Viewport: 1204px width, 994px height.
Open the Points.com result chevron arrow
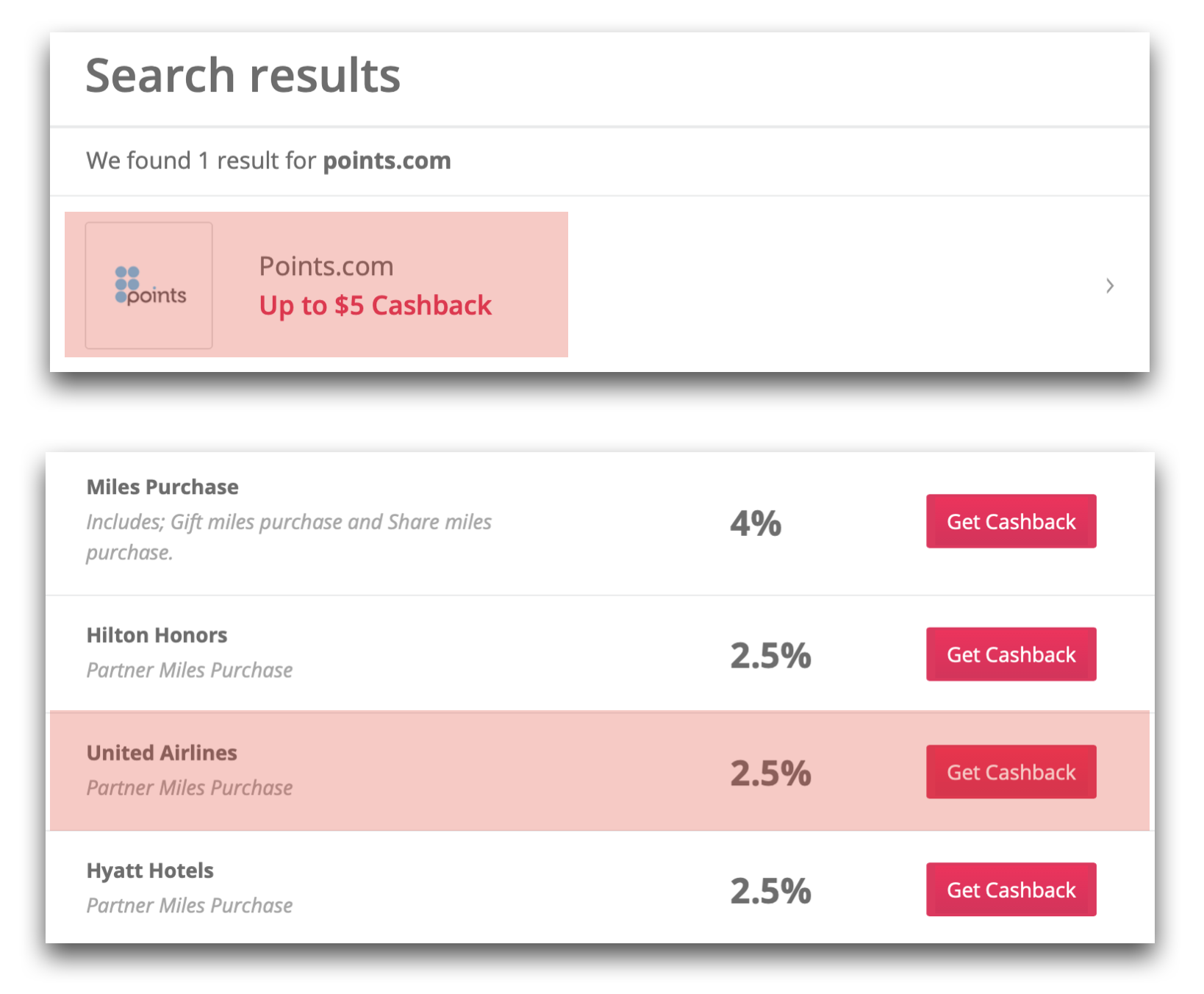[1110, 286]
